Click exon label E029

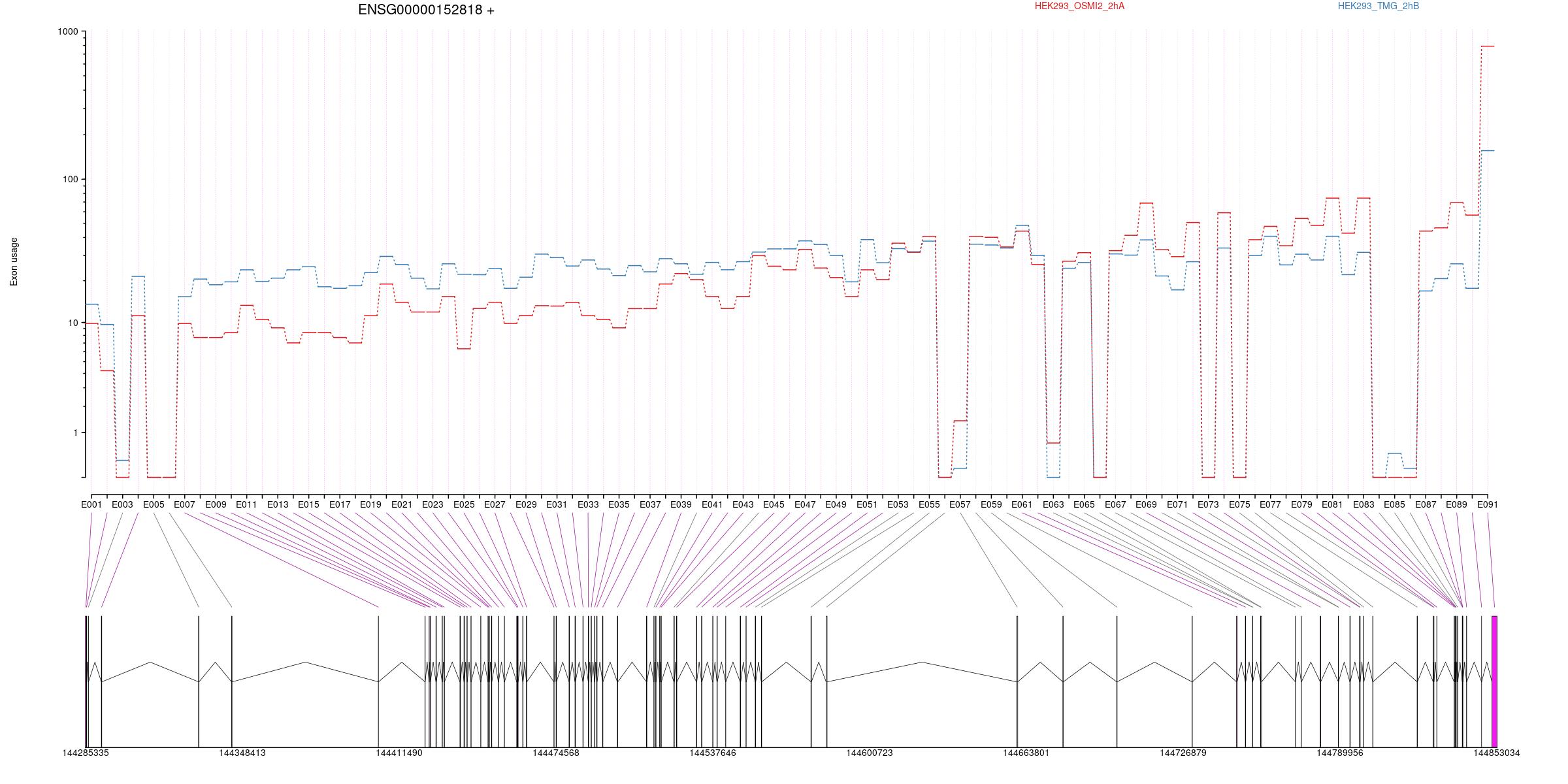526,504
